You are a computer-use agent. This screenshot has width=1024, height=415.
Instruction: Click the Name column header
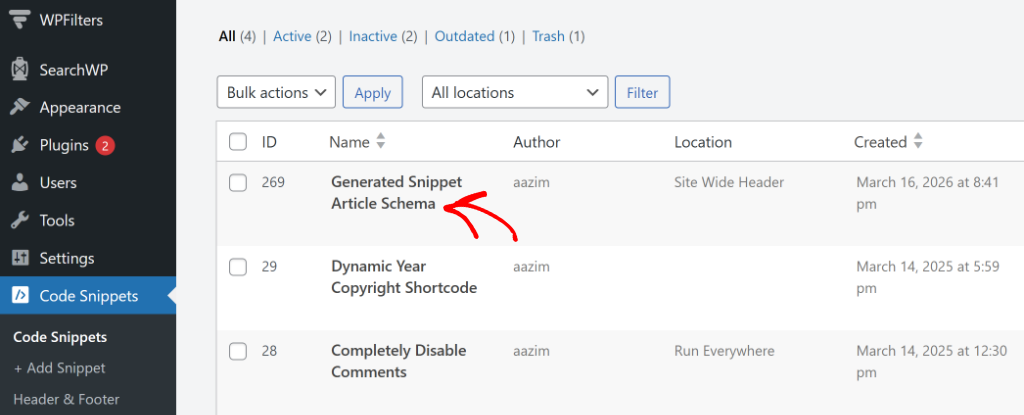pos(349,142)
